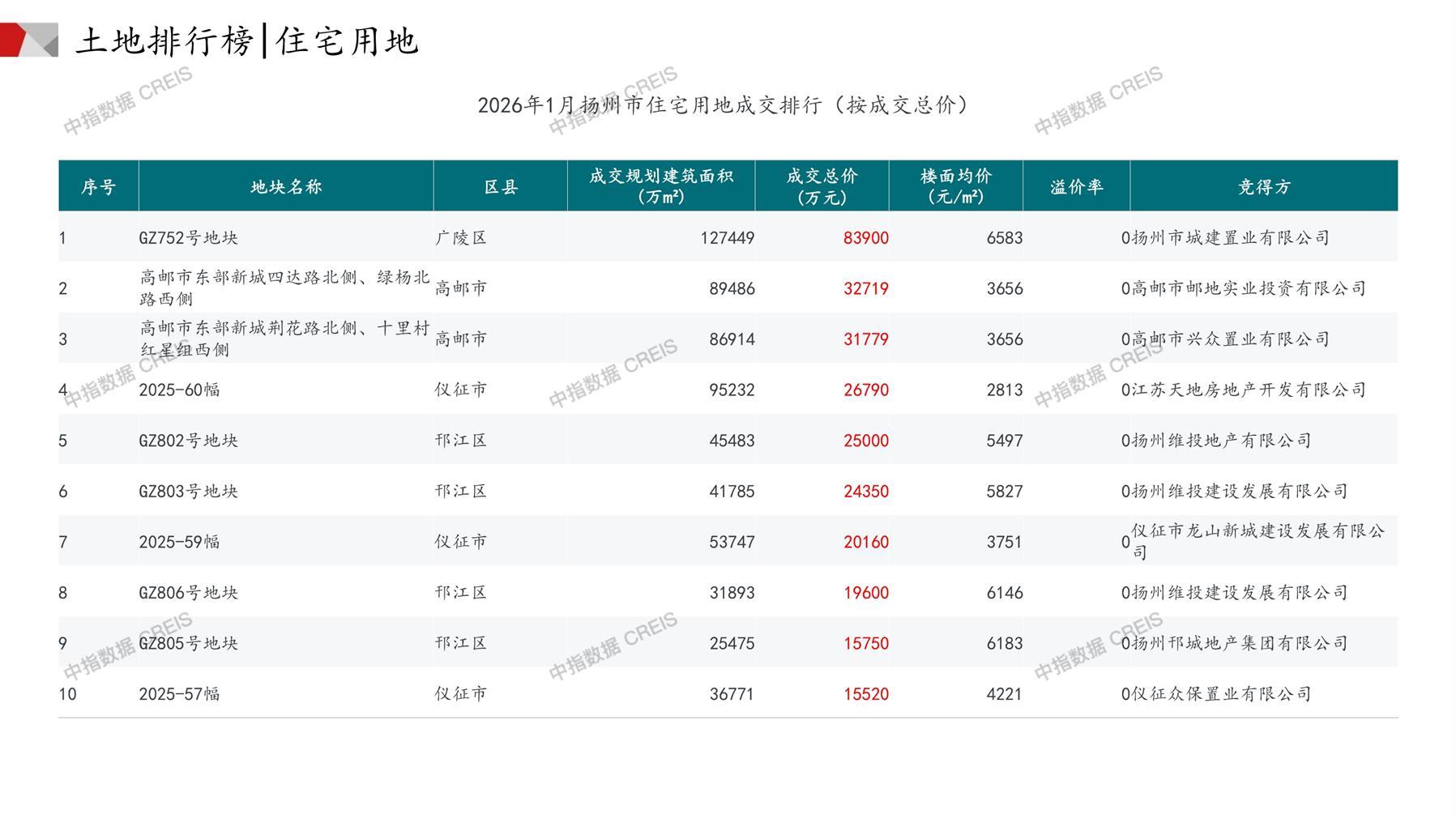
Task: Click the GZ803号地块 row name
Action: point(188,492)
